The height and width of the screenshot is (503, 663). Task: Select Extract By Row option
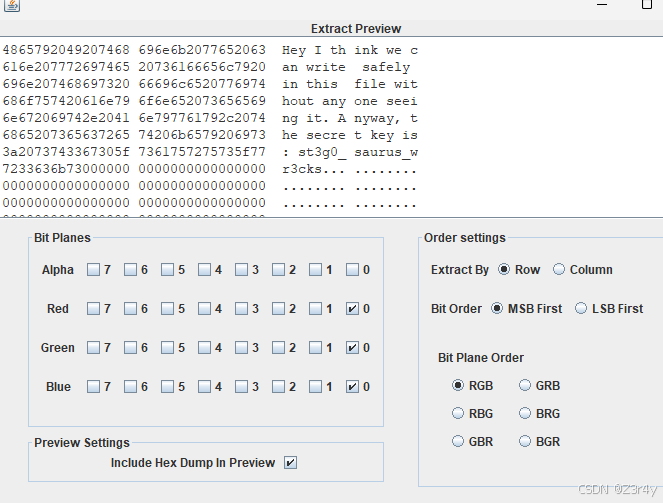(504, 269)
